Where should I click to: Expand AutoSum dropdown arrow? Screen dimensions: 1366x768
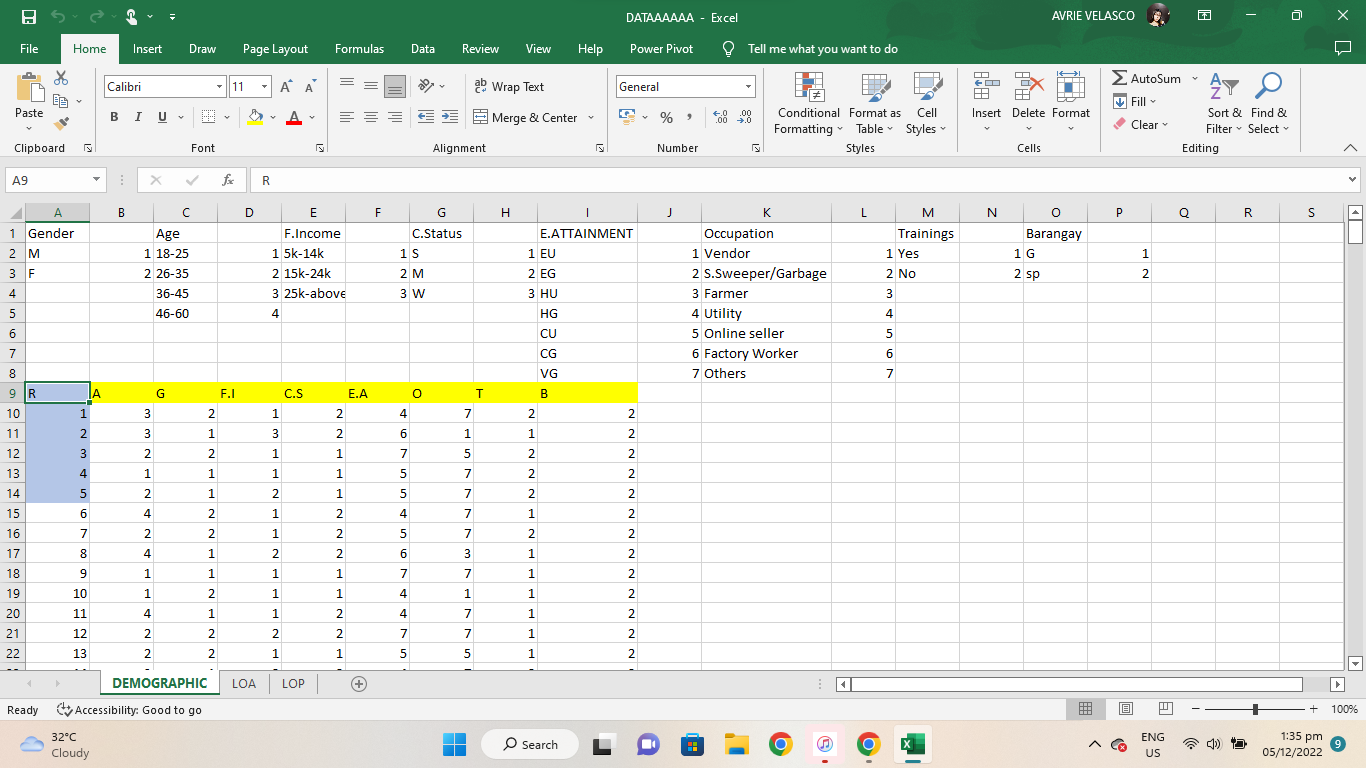point(1194,79)
